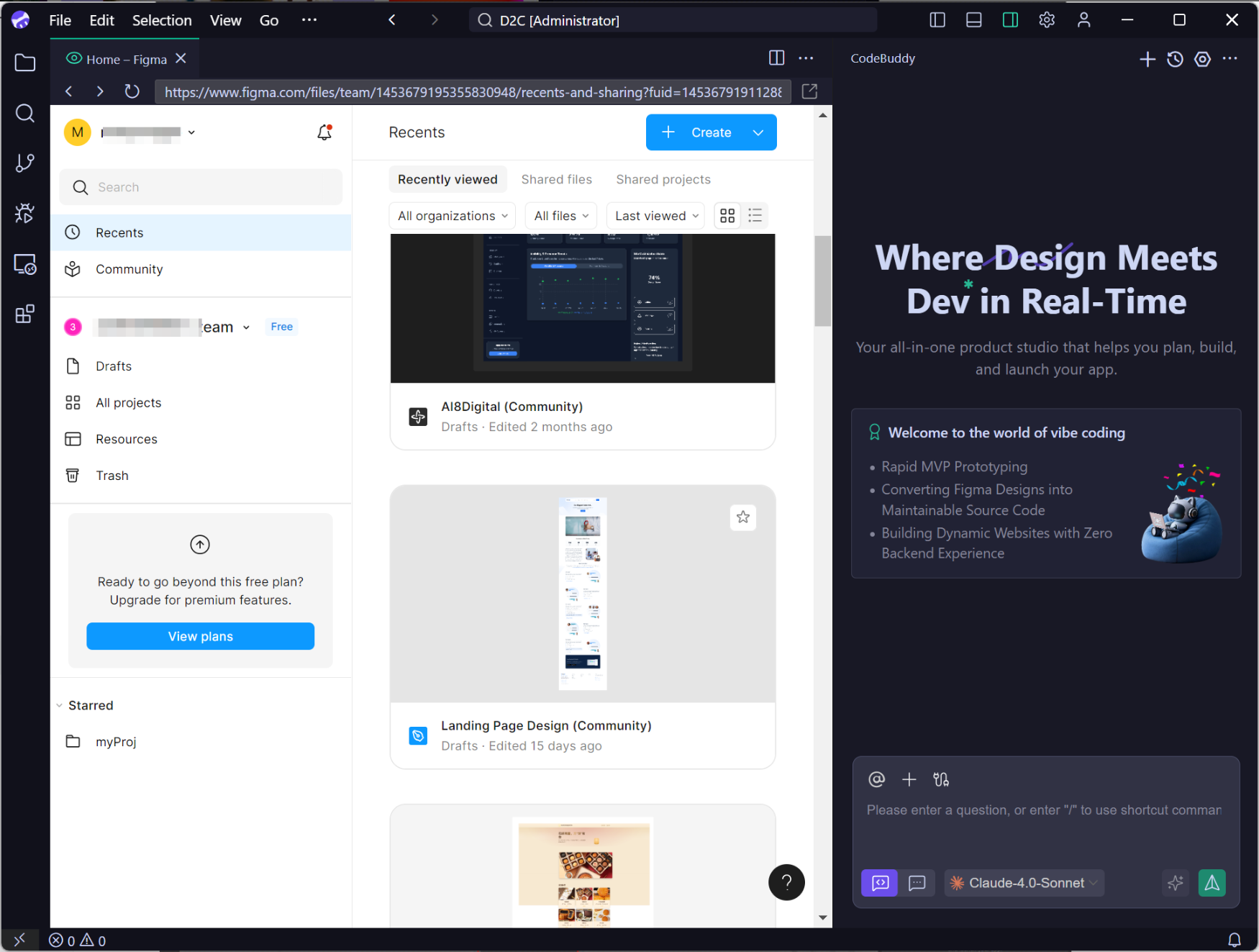
Task: Open the Last viewed sort dropdown
Action: click(656, 216)
